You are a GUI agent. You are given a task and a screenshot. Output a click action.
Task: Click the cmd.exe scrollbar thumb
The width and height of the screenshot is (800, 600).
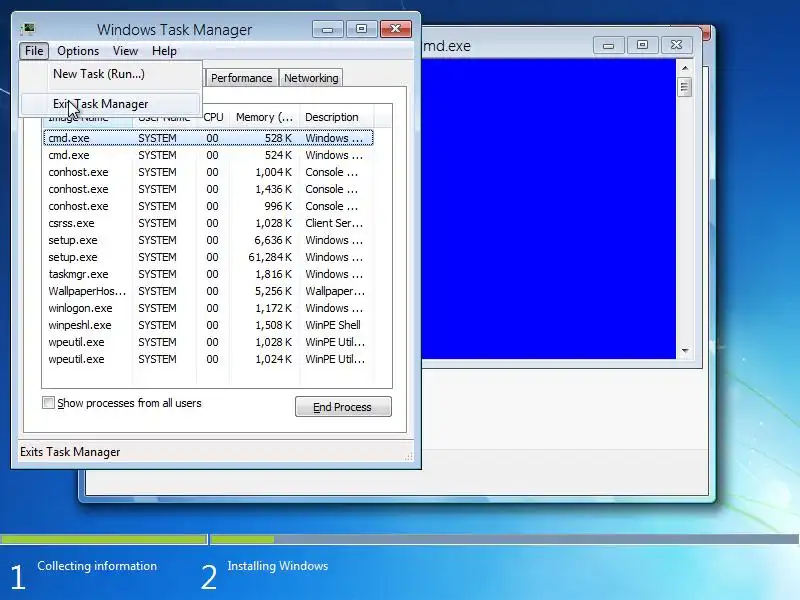point(684,87)
